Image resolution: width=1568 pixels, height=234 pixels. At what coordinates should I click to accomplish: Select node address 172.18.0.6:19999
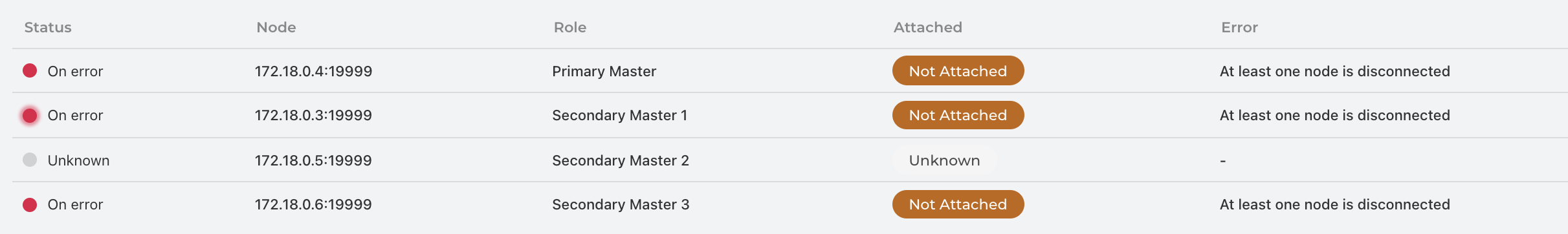313,204
